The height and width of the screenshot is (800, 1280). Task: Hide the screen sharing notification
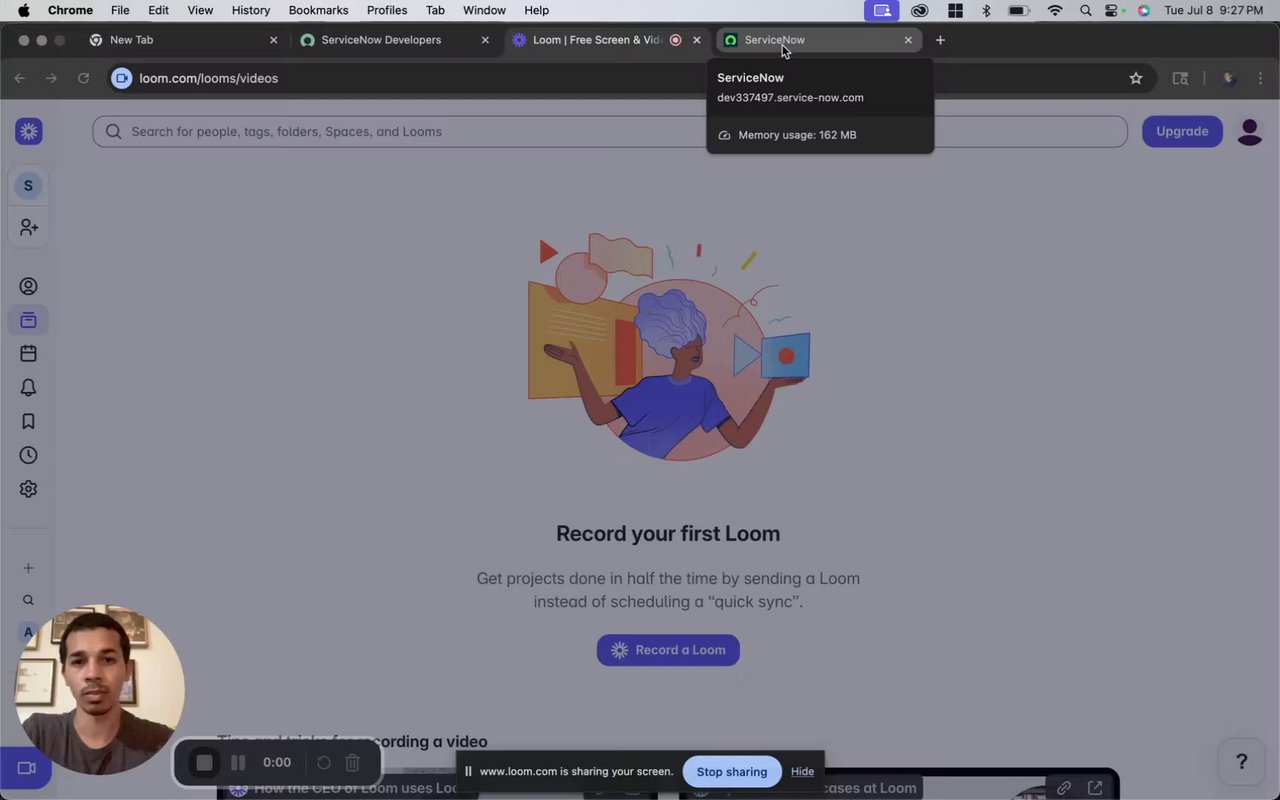tap(802, 771)
